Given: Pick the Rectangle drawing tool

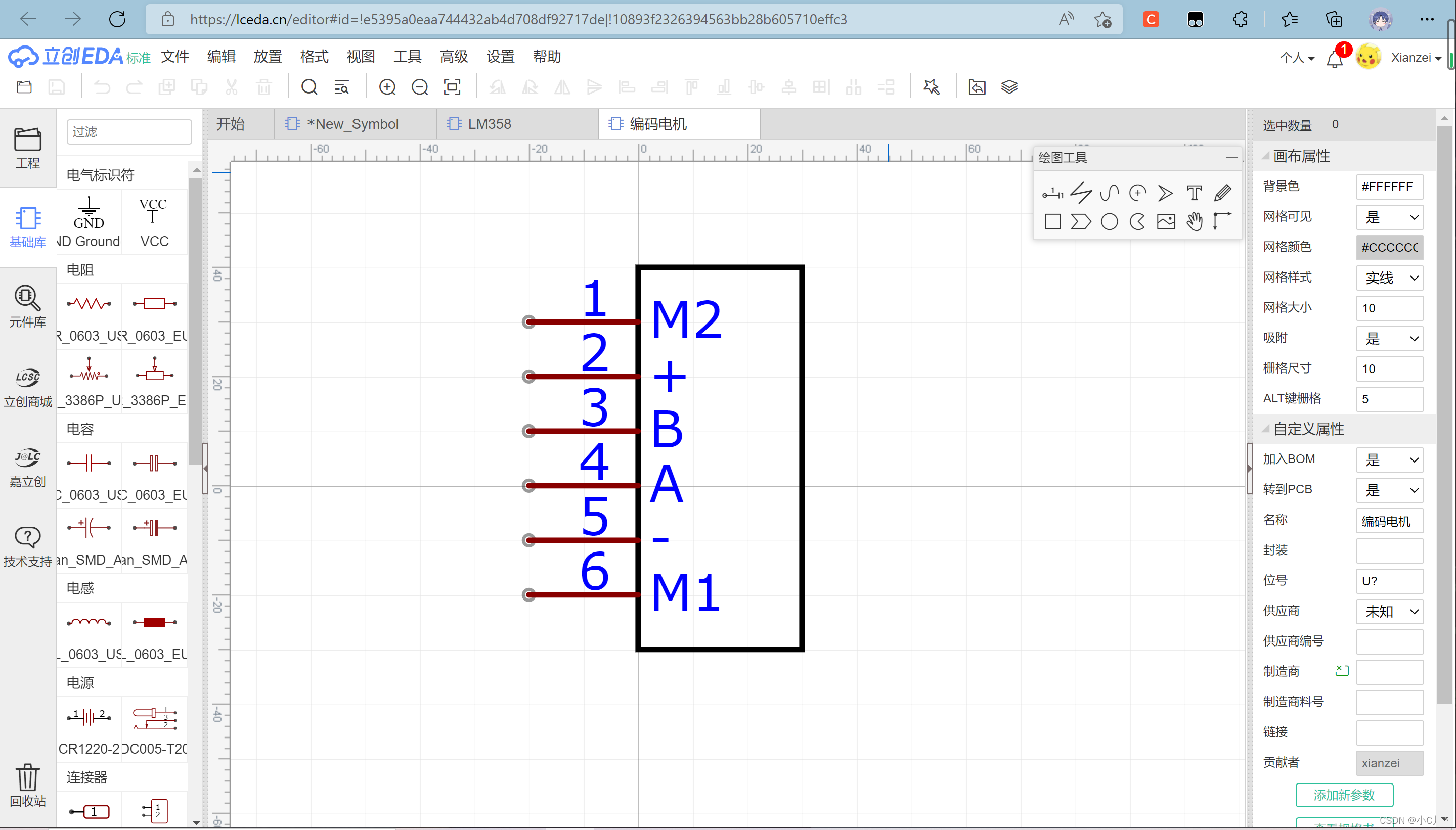Looking at the screenshot, I should click(x=1052, y=222).
